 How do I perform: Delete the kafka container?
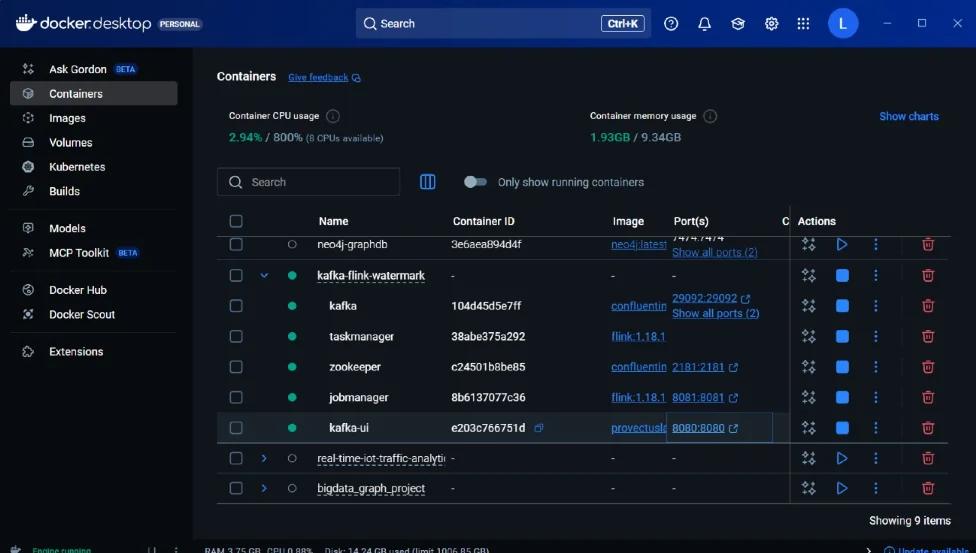point(927,306)
